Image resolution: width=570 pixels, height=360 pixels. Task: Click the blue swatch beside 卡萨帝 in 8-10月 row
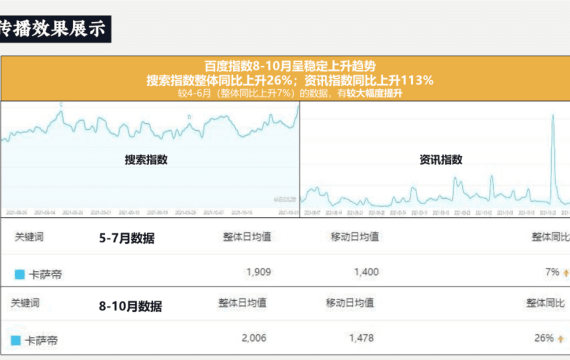coord(16,340)
